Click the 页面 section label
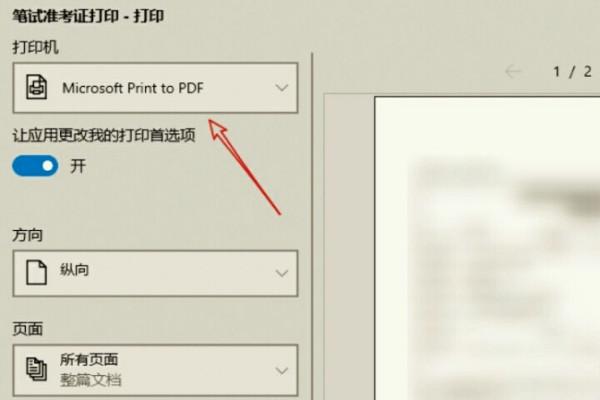Viewport: 600px width, 400px height. [x=27, y=329]
